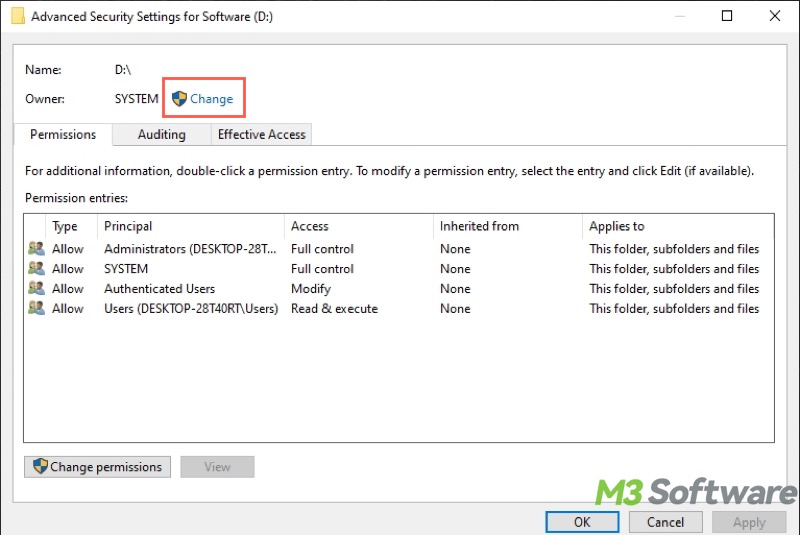Click the Cancel button
This screenshot has height=535, width=800.
tap(665, 522)
